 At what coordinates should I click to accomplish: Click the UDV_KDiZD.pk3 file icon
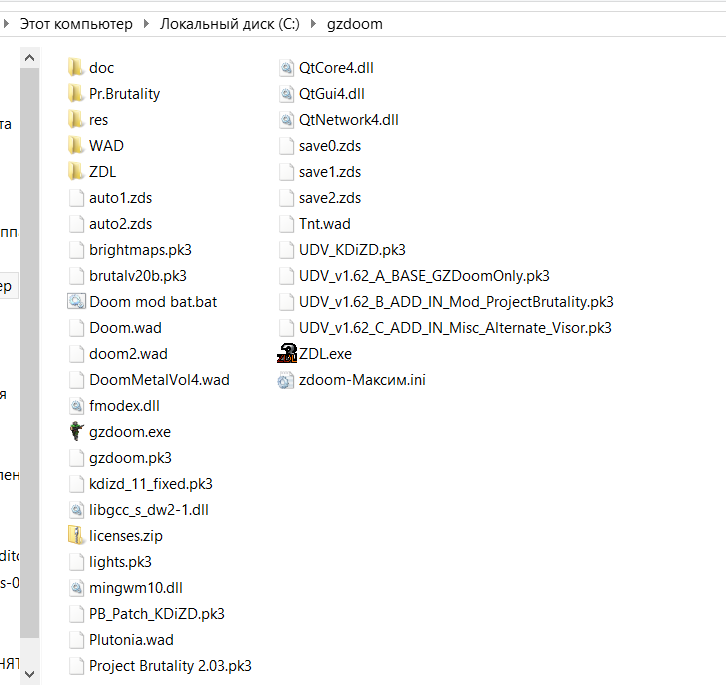[287, 249]
